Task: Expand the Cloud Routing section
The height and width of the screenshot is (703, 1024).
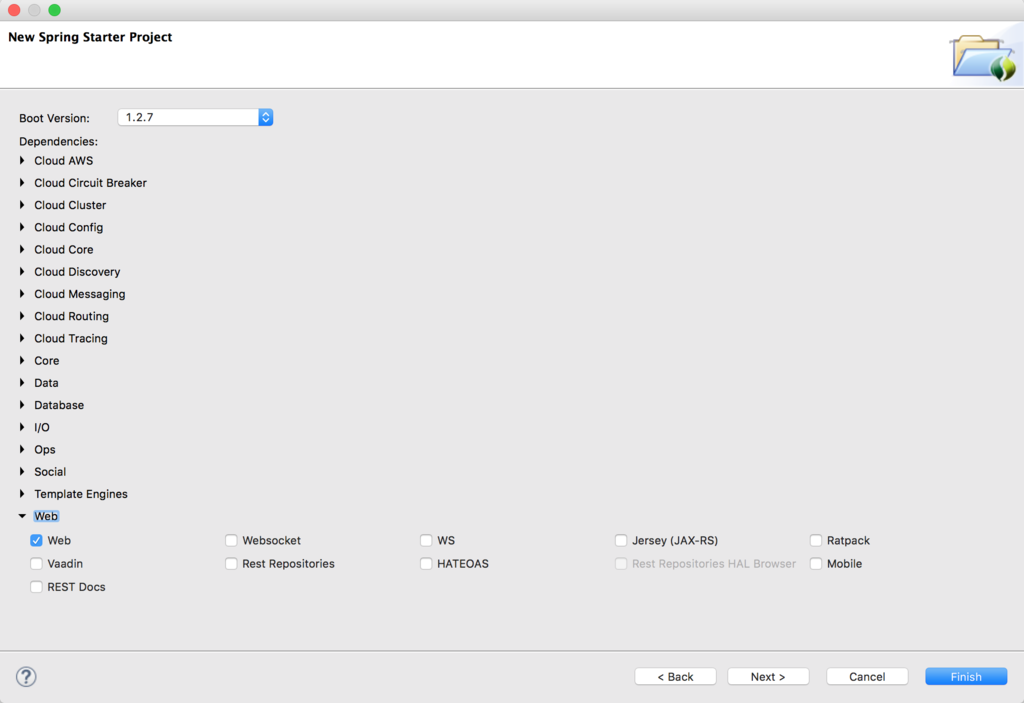Action: click(x=22, y=316)
